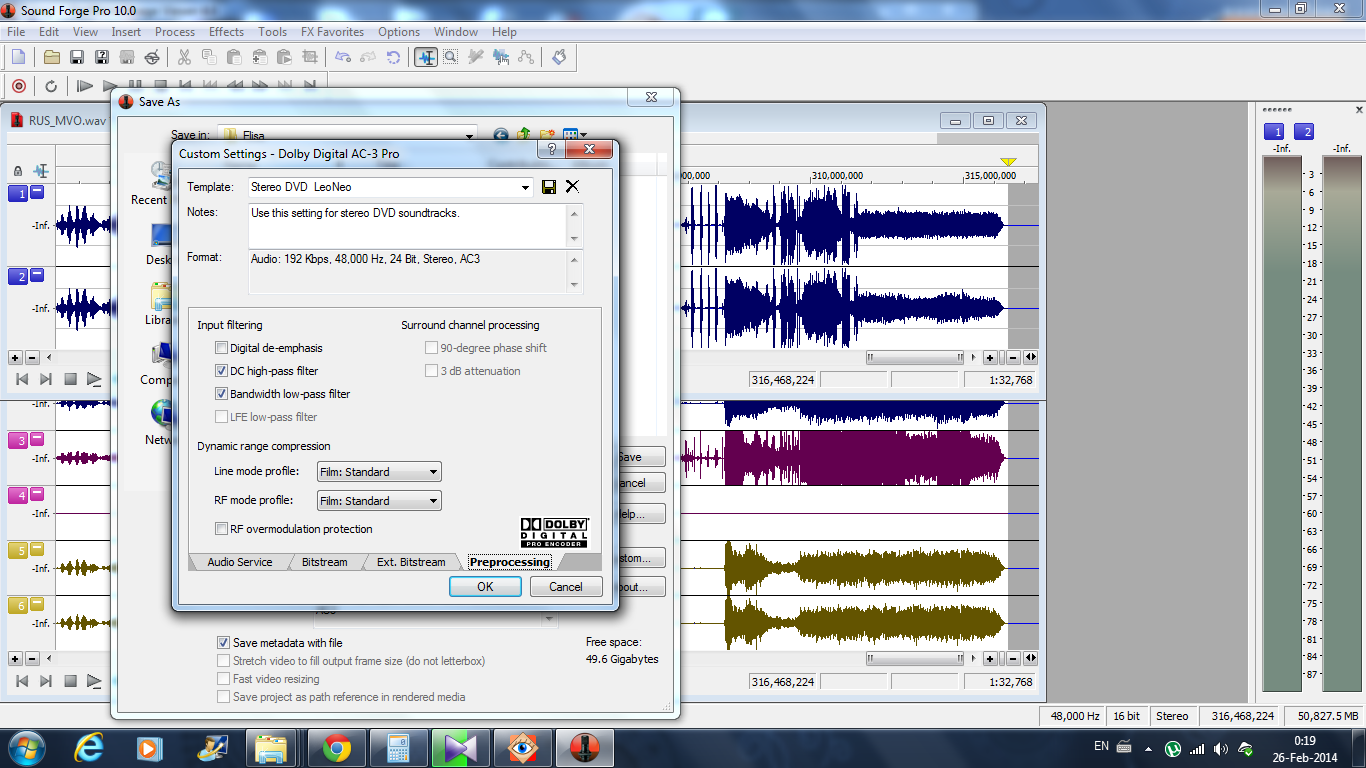This screenshot has height=768, width=1366.
Task: Toggle RF overmodulation protection checkbox
Action: (222, 529)
